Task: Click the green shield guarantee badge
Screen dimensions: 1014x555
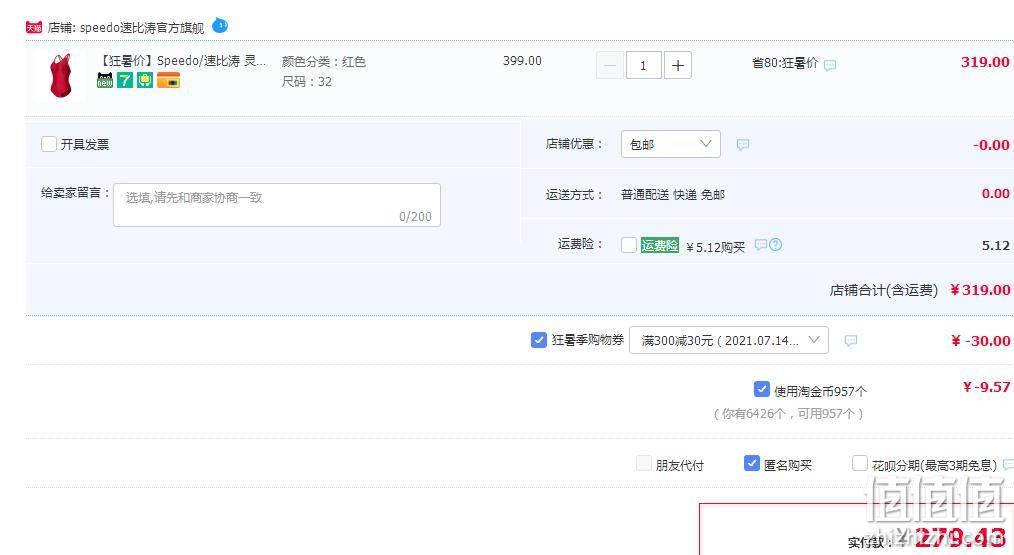Action: point(145,80)
